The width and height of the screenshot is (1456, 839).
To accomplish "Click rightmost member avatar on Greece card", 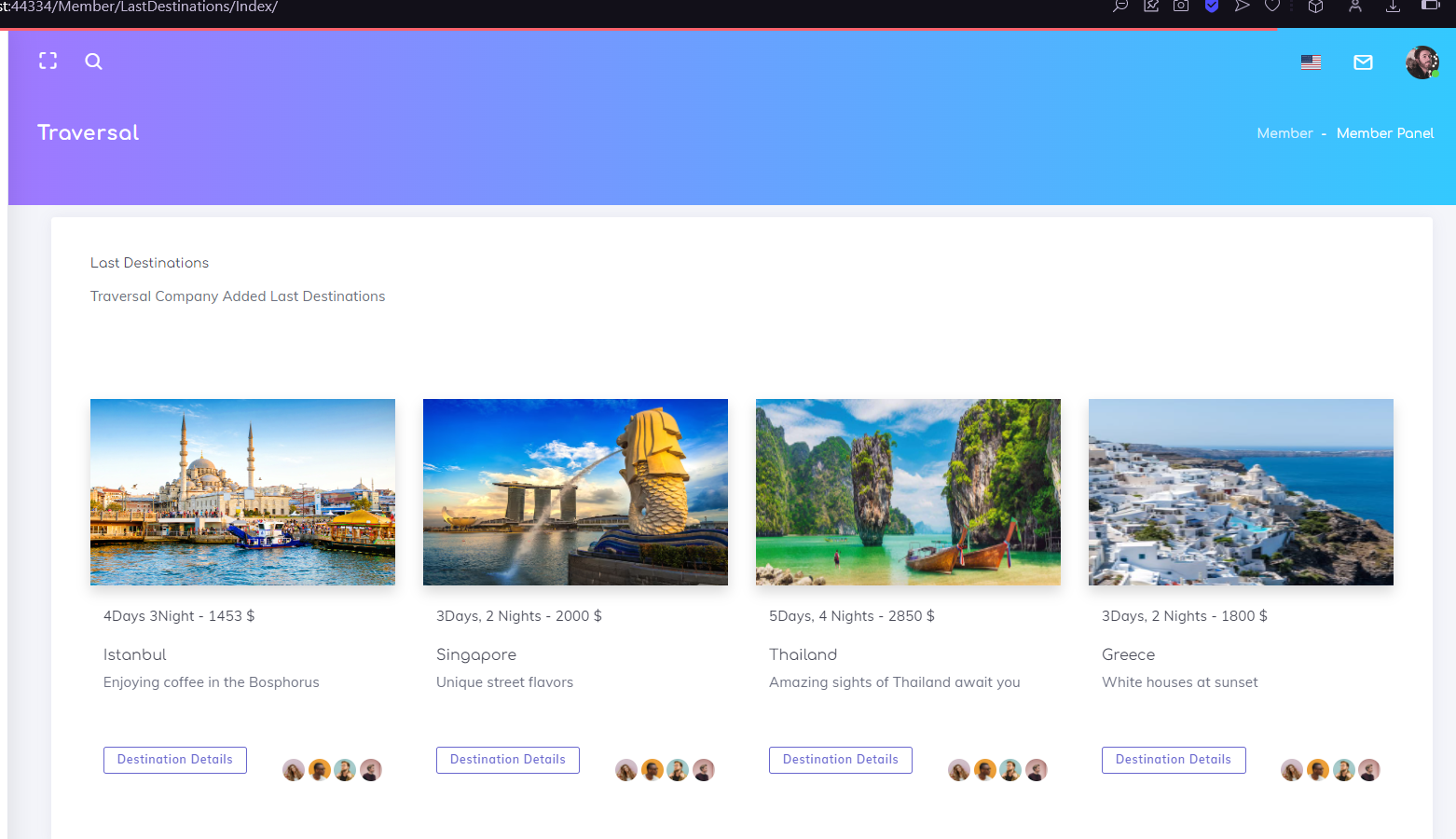I will [1369, 770].
